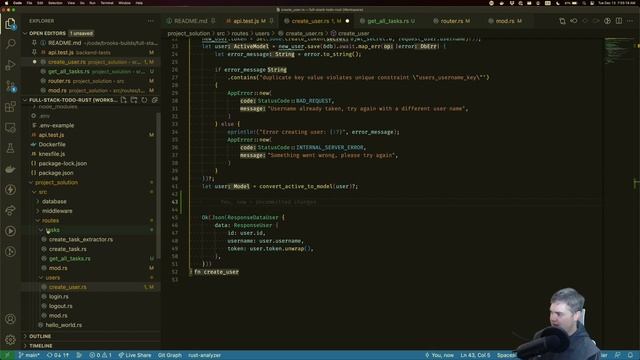Open logout.rs in explorer tree
Viewport: 640px width, 360px height.
pyautogui.click(x=60, y=306)
